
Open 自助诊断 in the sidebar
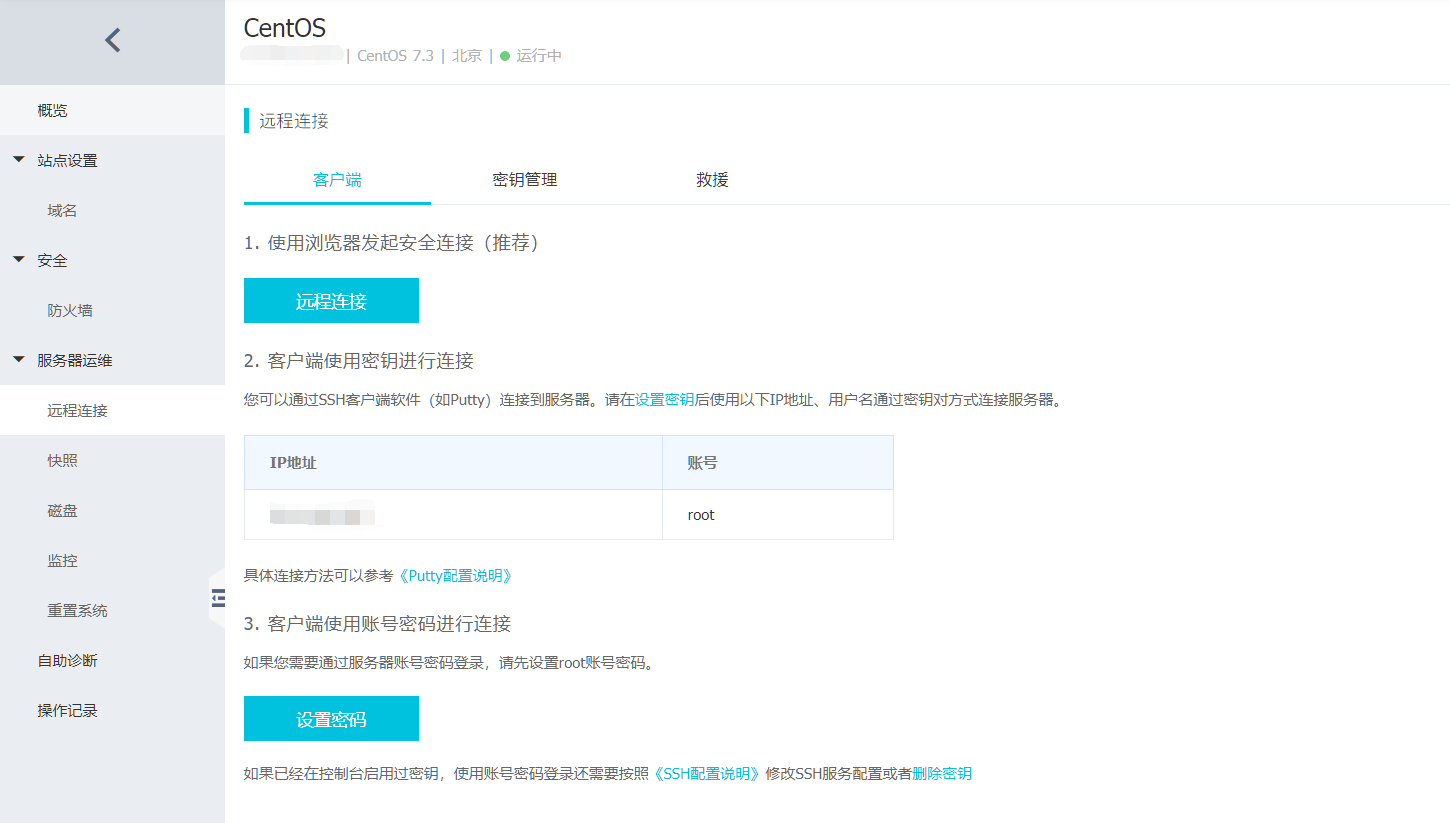pos(112,660)
